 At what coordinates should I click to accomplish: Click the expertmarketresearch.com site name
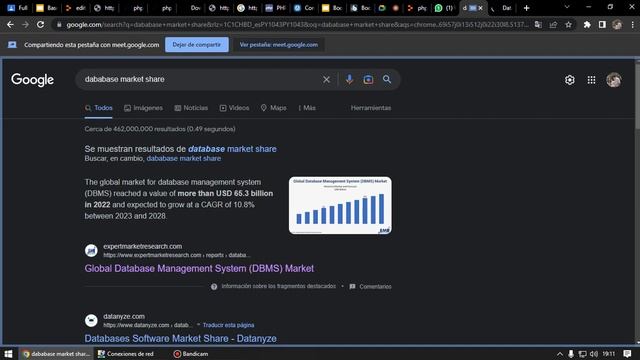click(x=142, y=247)
